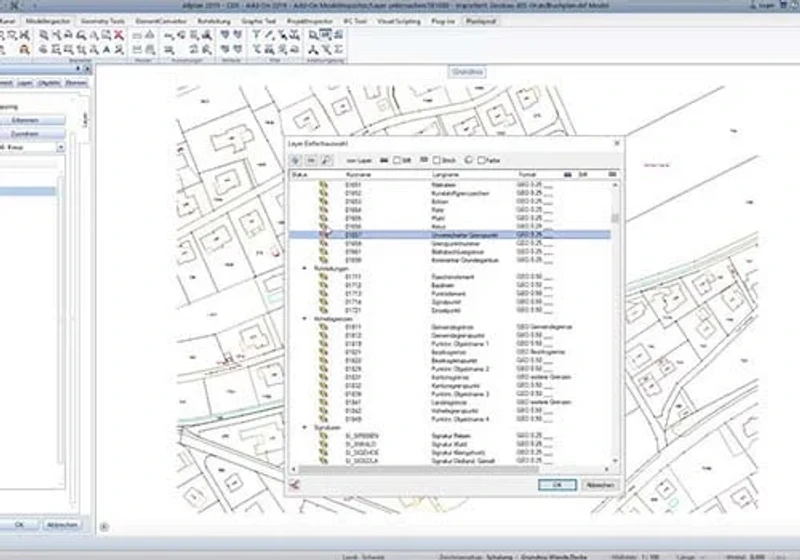The height and width of the screenshot is (560, 800).
Task: Click the pen icon beside the Stift checkbox
Action: coord(384,160)
